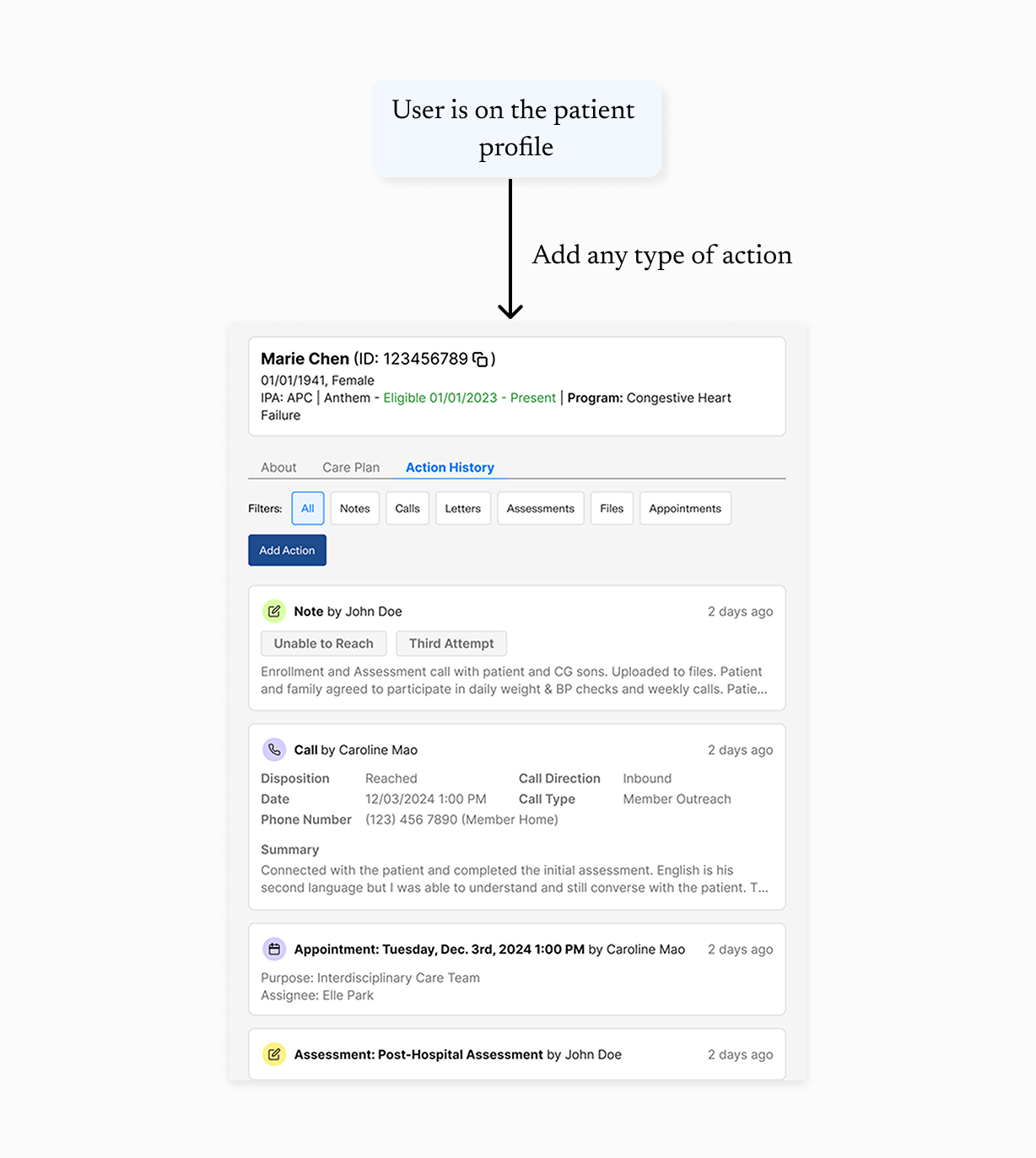Click the yellow Assessment icon
This screenshot has height=1158, width=1036.
(x=274, y=1054)
